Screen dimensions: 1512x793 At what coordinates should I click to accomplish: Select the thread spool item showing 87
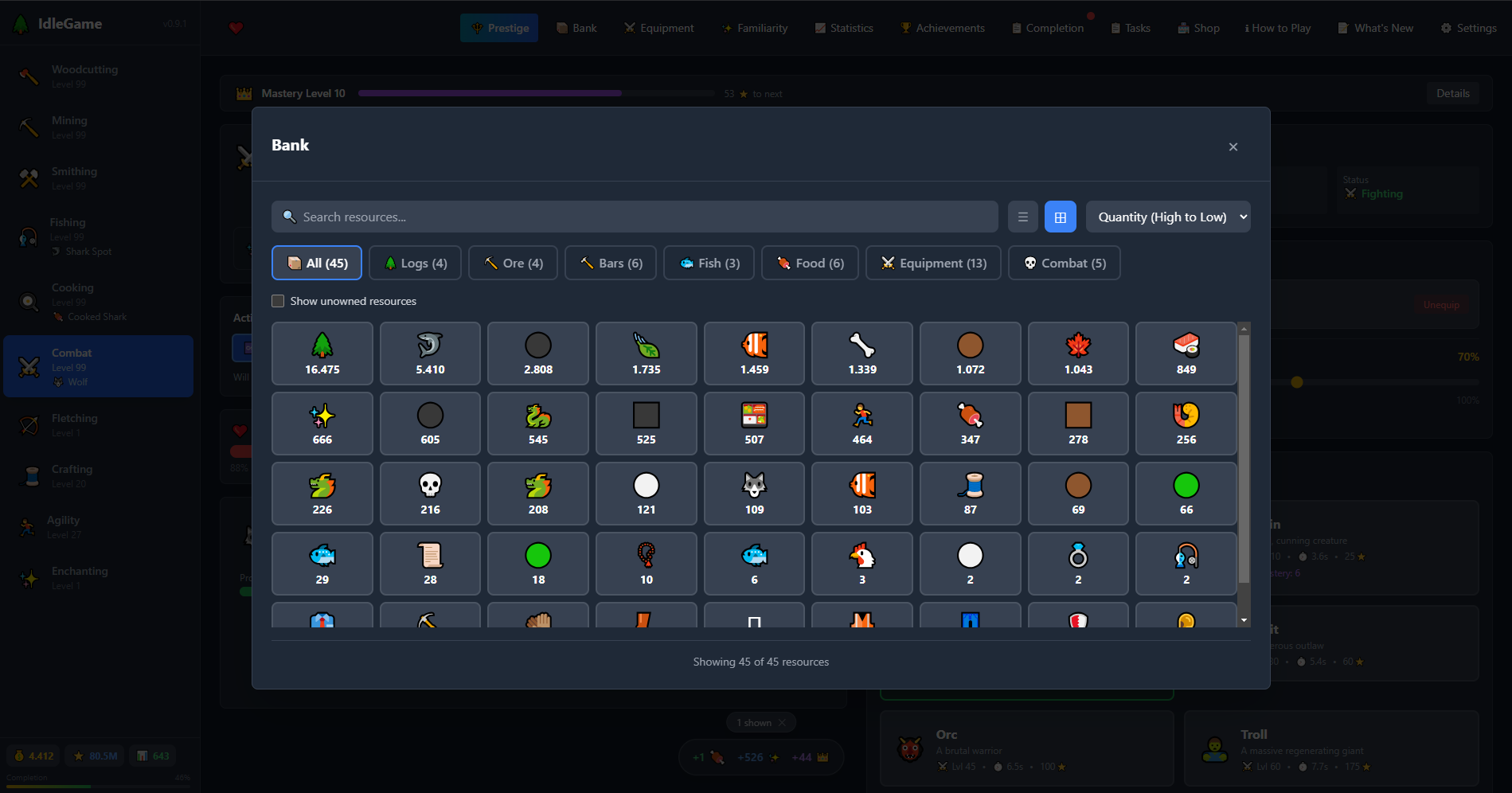tap(970, 494)
